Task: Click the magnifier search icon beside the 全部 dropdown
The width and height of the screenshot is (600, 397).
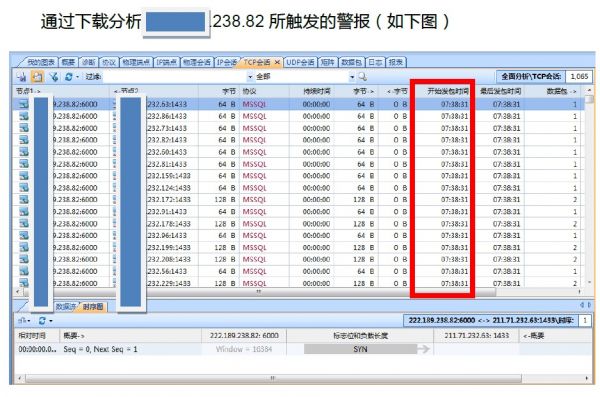Action: 362,77
